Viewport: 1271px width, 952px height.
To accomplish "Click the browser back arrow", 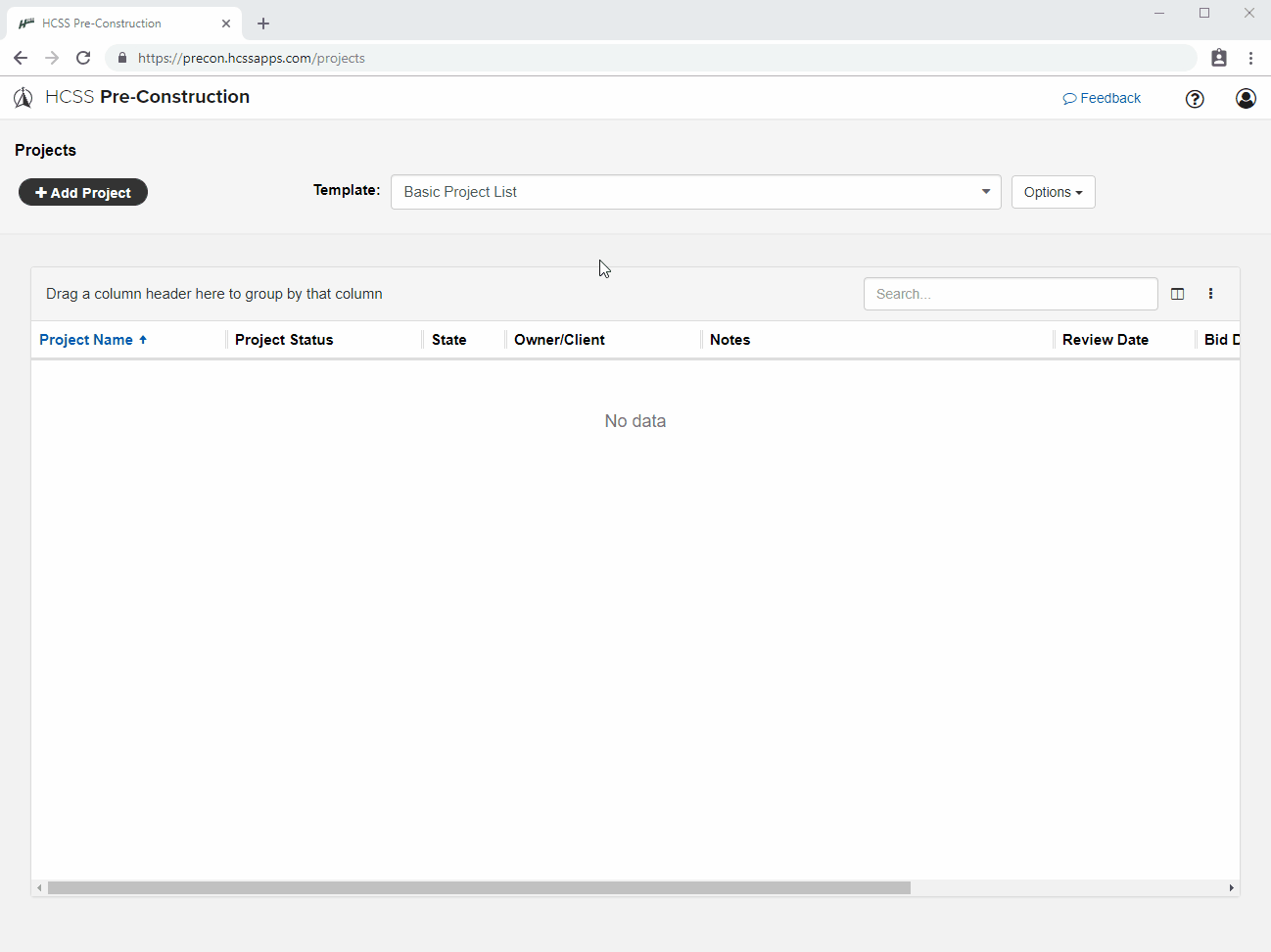I will pos(21,58).
